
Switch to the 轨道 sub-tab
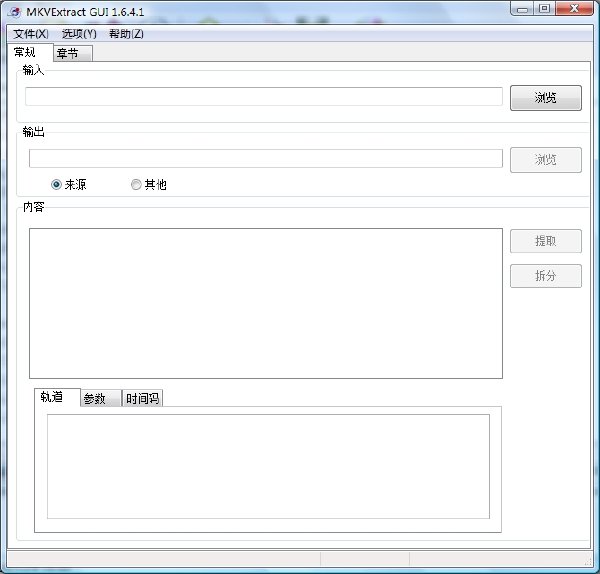click(57, 397)
